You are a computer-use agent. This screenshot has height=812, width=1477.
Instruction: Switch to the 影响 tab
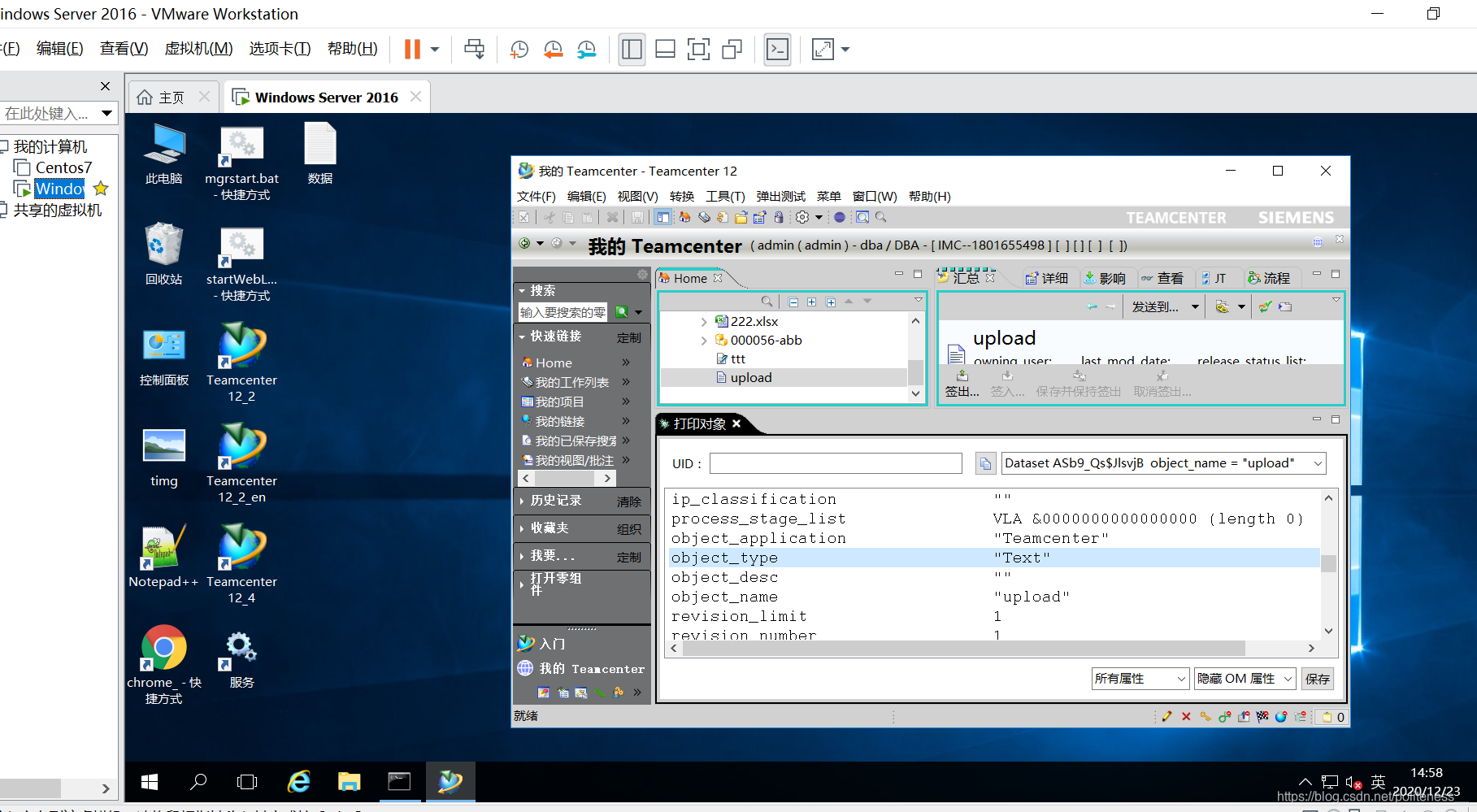click(1106, 278)
